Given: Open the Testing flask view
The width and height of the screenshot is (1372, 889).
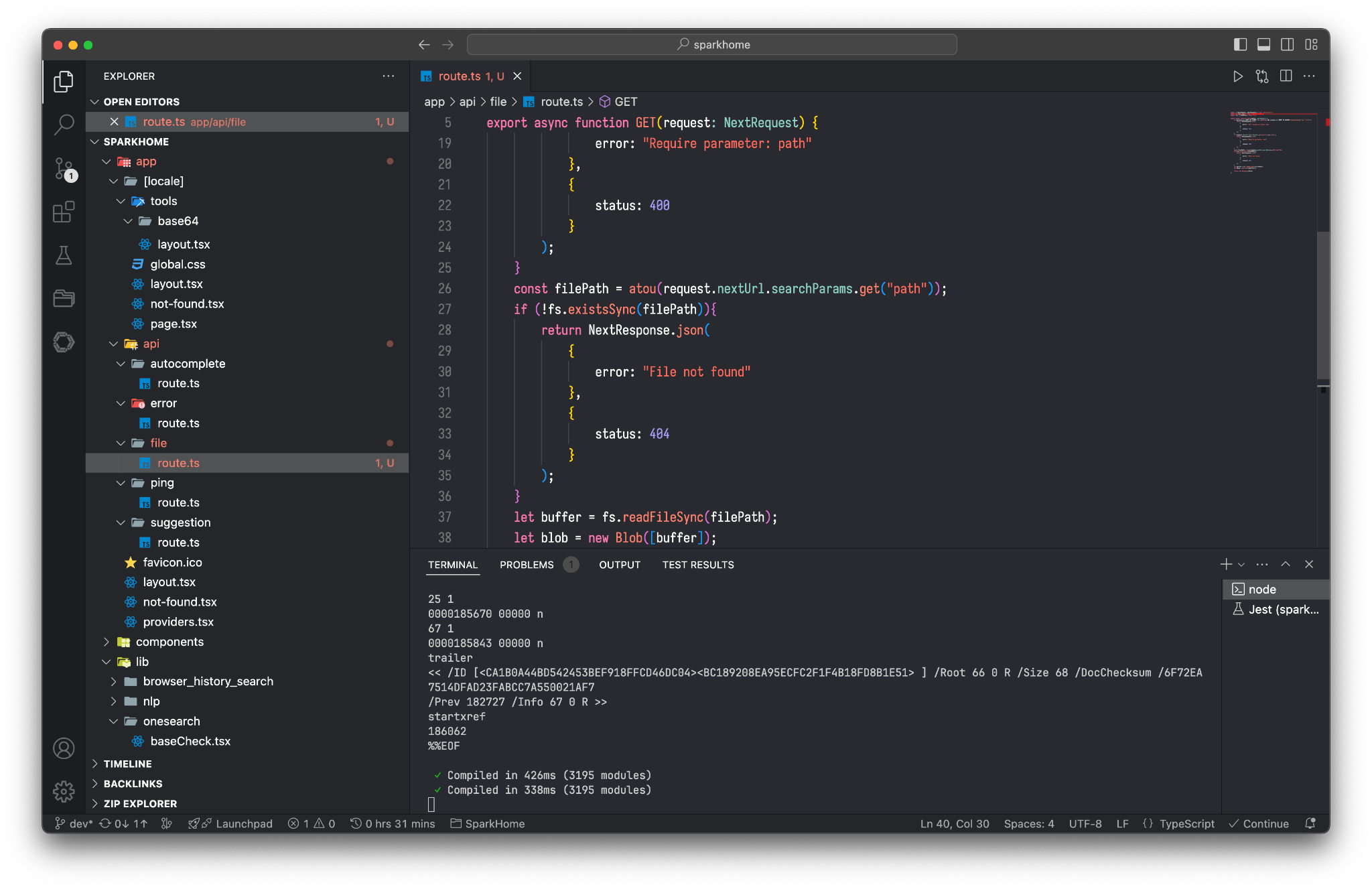Looking at the screenshot, I should pos(64,255).
